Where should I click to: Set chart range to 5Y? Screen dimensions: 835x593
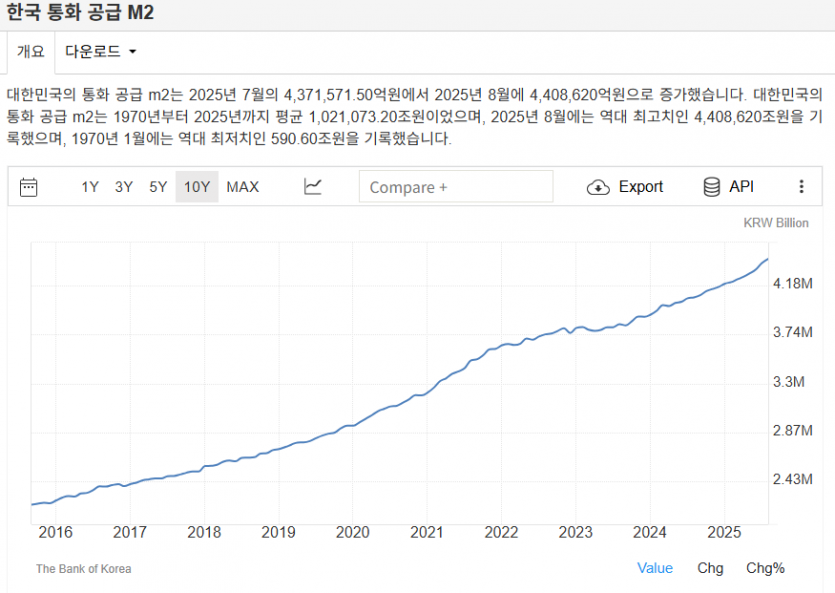click(x=158, y=187)
